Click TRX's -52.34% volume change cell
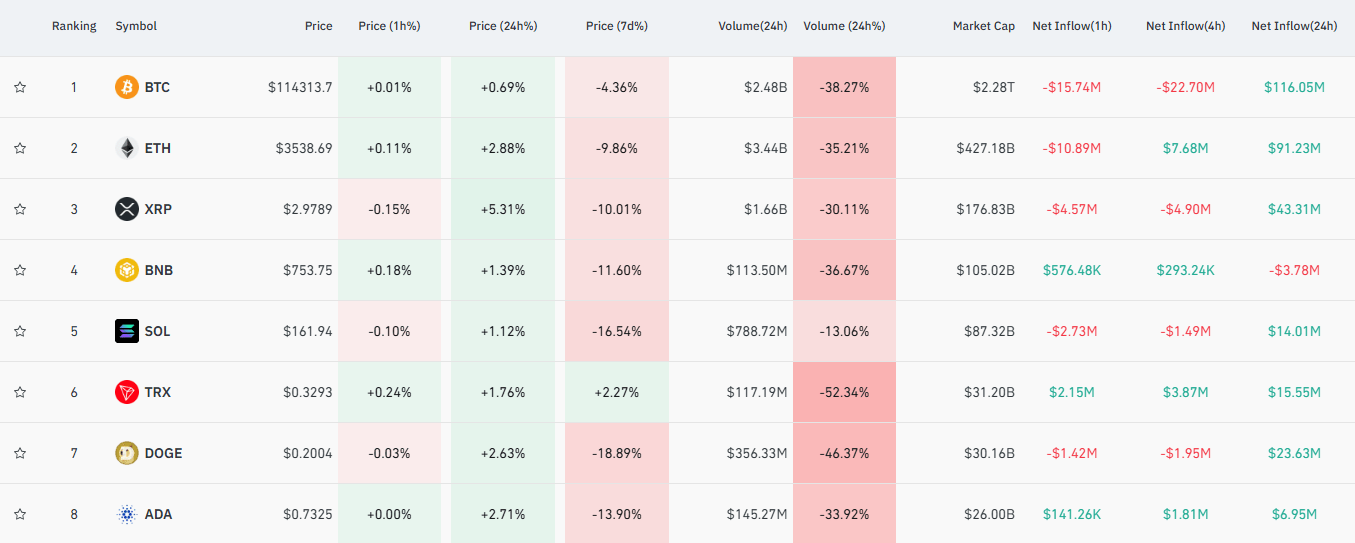 click(x=843, y=392)
